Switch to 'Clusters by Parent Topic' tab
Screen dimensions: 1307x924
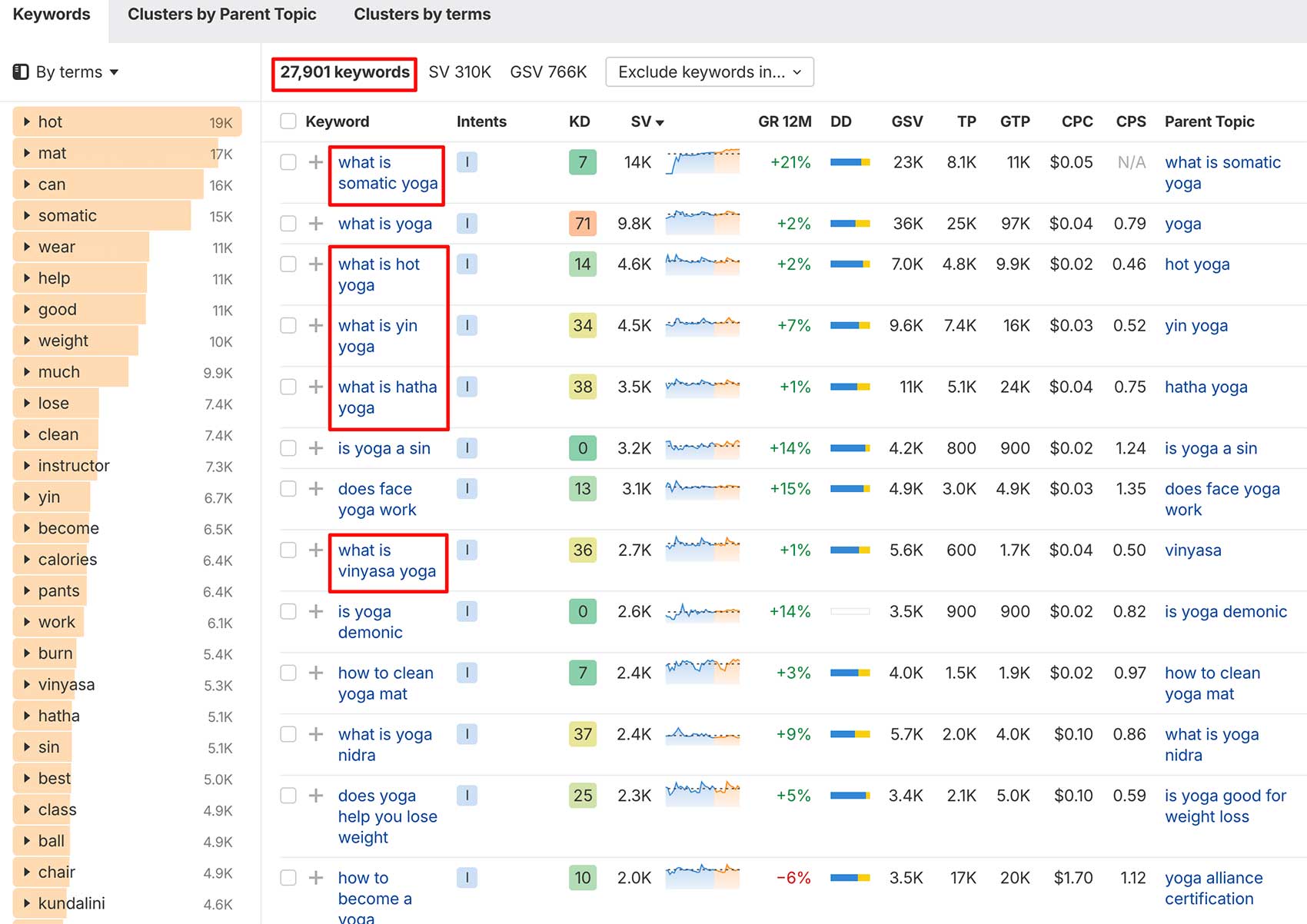[x=221, y=15]
